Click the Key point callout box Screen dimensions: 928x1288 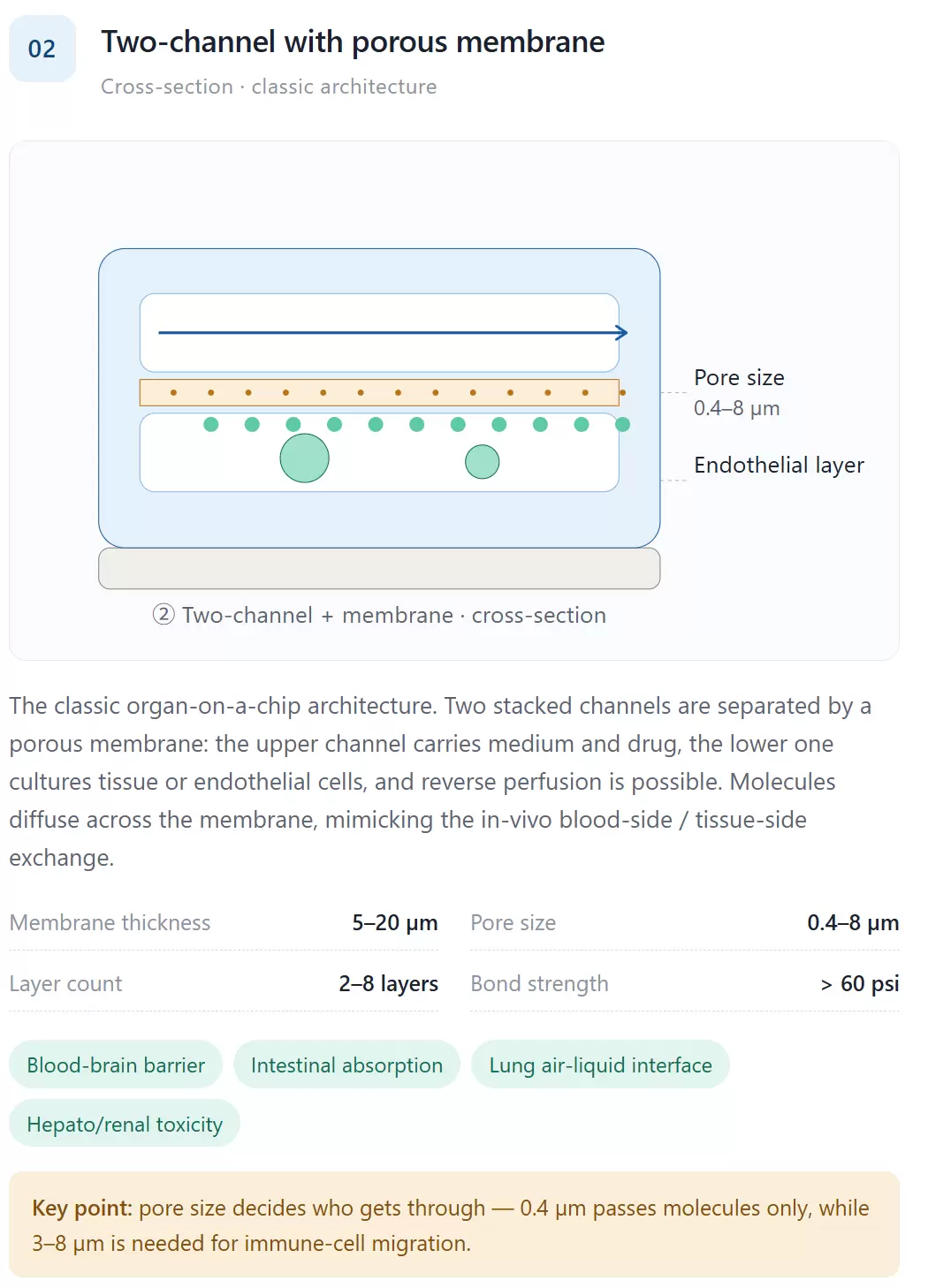(454, 1224)
